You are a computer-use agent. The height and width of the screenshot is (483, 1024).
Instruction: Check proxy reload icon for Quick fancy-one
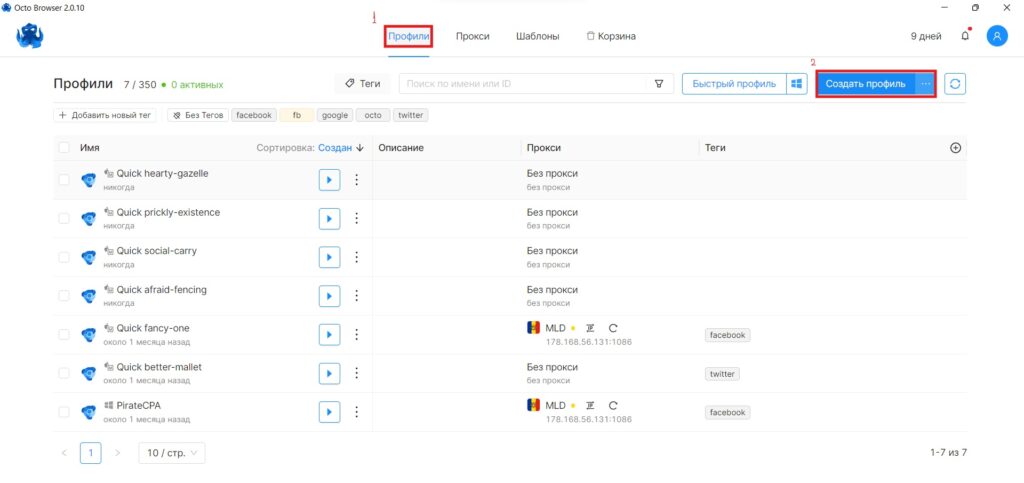point(613,328)
